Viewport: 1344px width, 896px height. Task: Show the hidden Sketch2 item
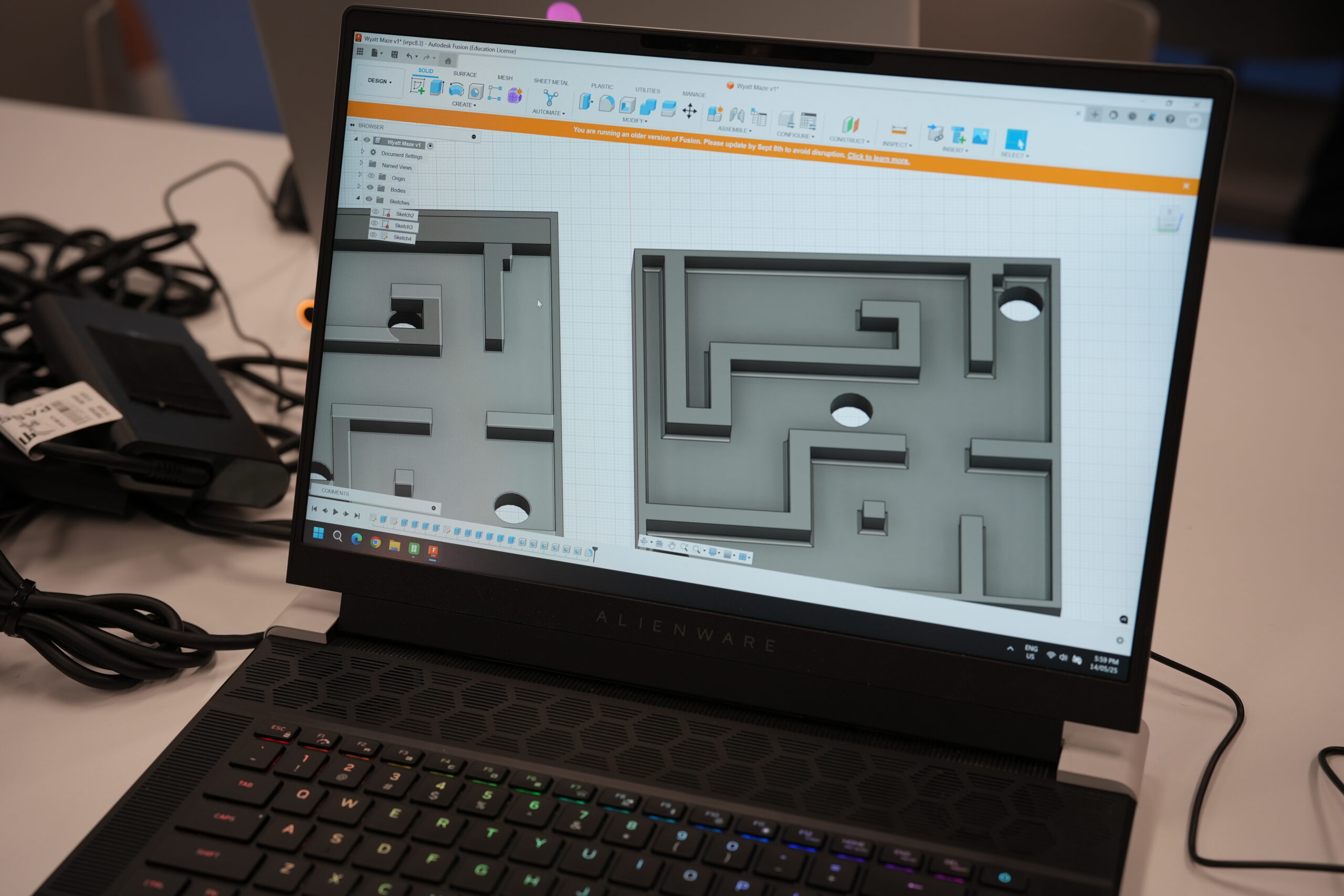pyautogui.click(x=375, y=212)
